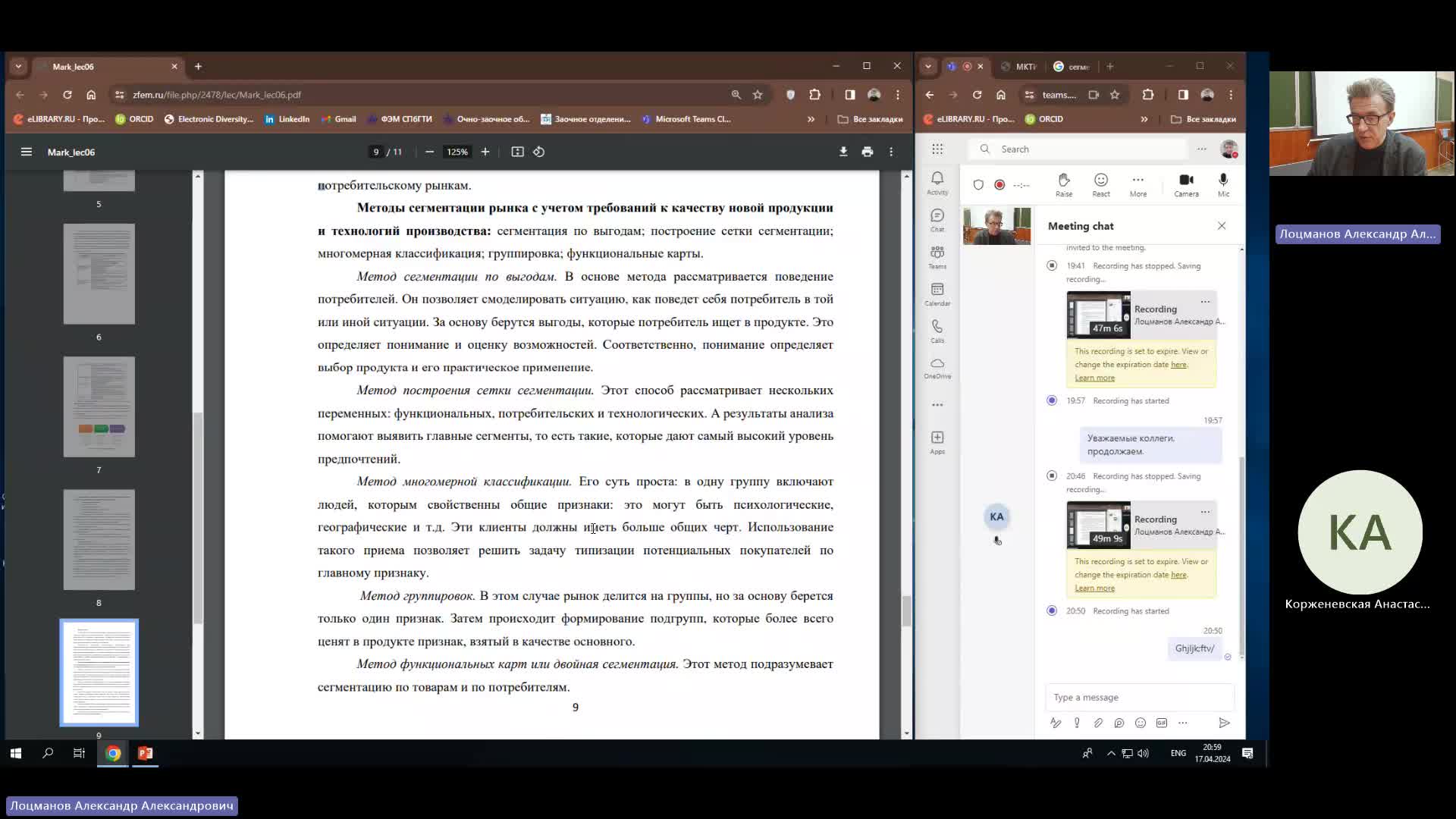Toggle the Mic in meeting
Screen dimensions: 1456x819
(x=1223, y=184)
